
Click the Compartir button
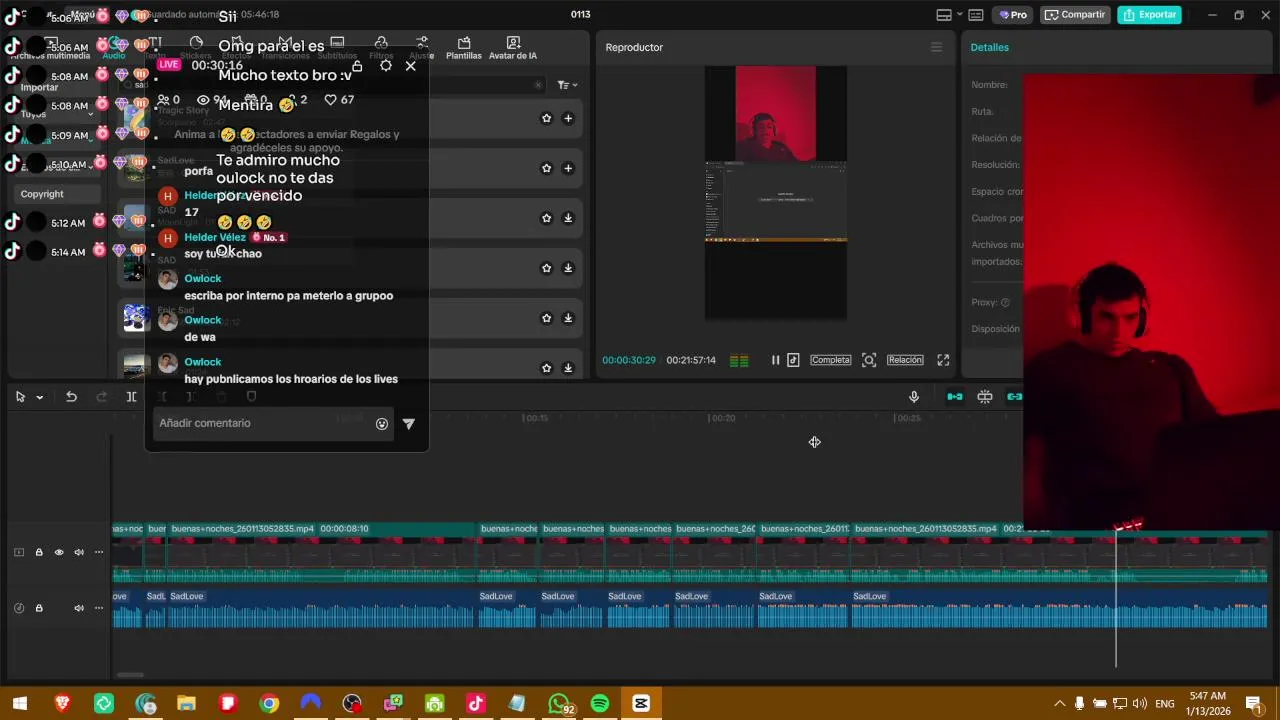pos(1075,15)
